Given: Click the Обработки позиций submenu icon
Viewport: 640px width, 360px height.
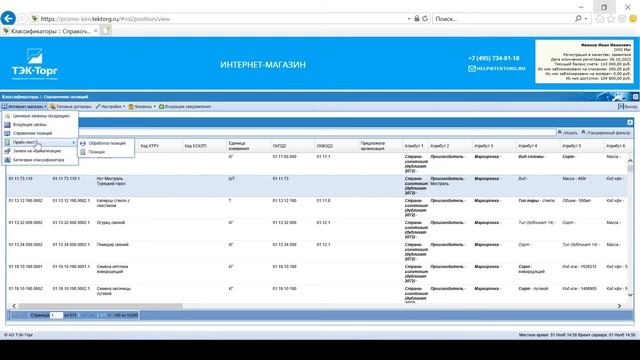Looking at the screenshot, I should click(x=83, y=143).
